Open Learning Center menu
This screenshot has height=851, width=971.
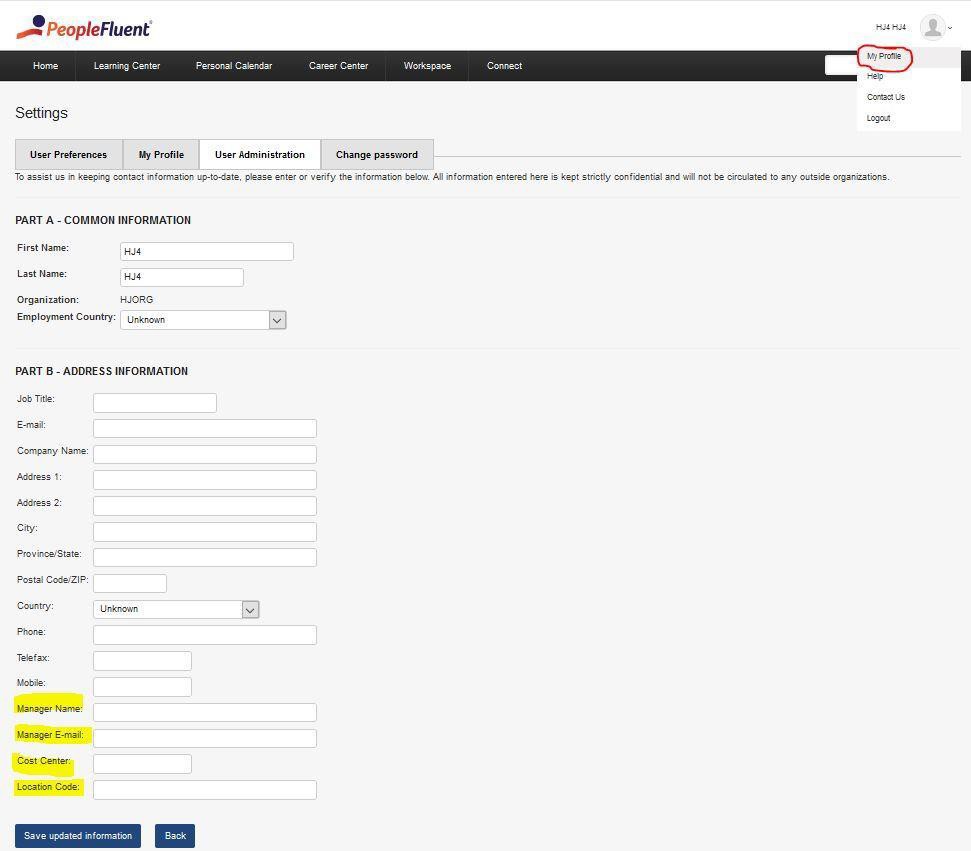pos(127,66)
